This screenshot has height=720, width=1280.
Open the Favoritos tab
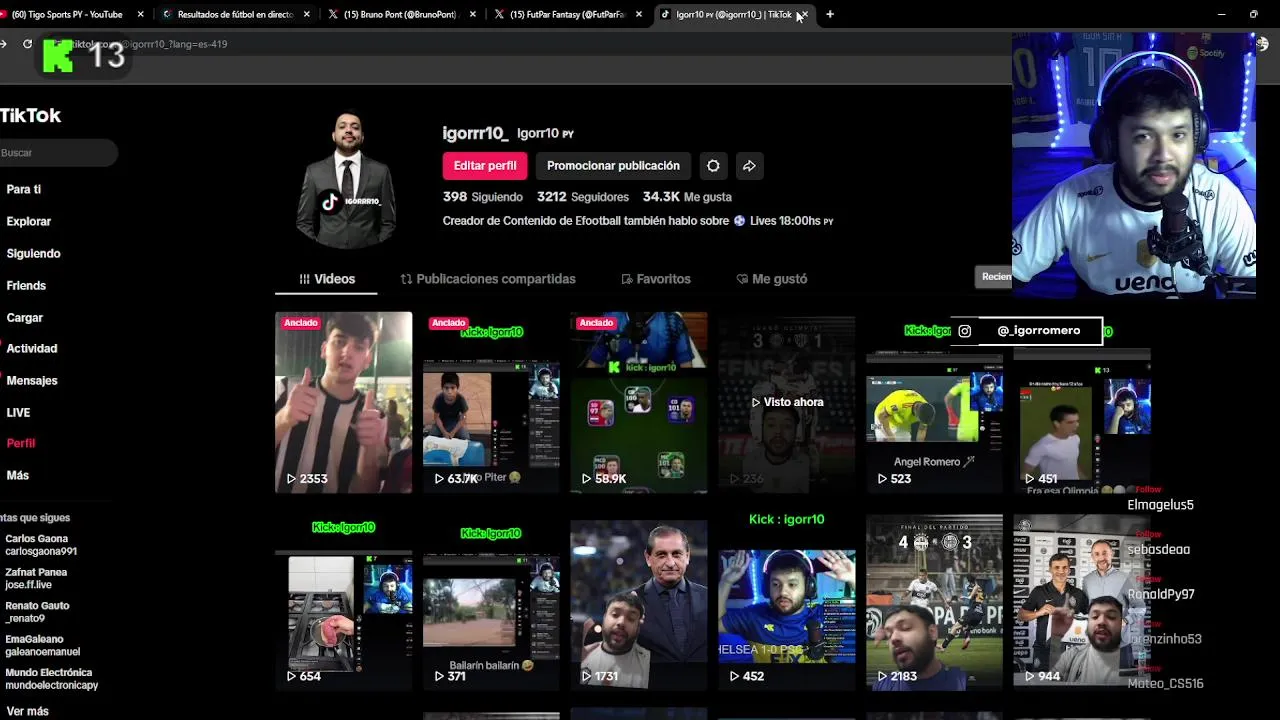656,279
